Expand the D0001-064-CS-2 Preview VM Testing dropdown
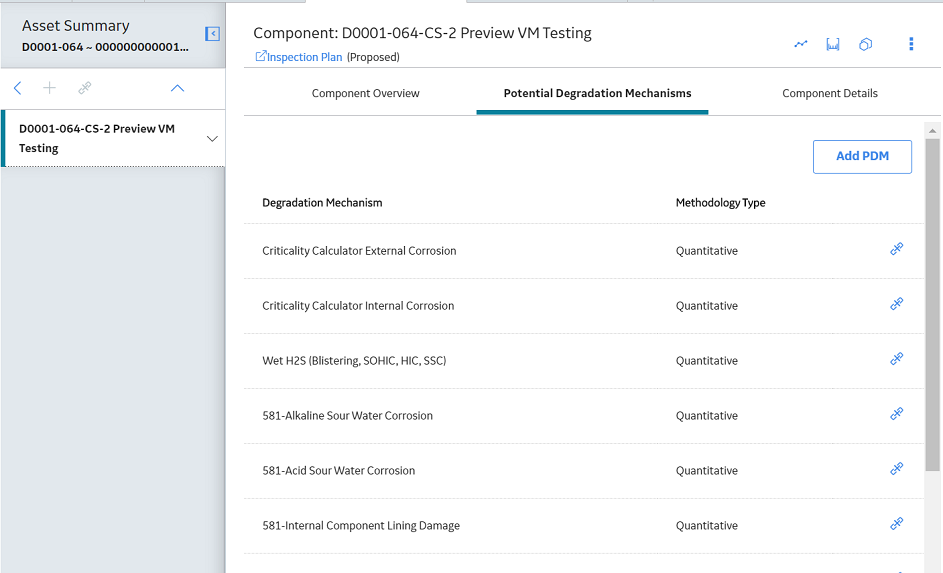 click(x=212, y=139)
